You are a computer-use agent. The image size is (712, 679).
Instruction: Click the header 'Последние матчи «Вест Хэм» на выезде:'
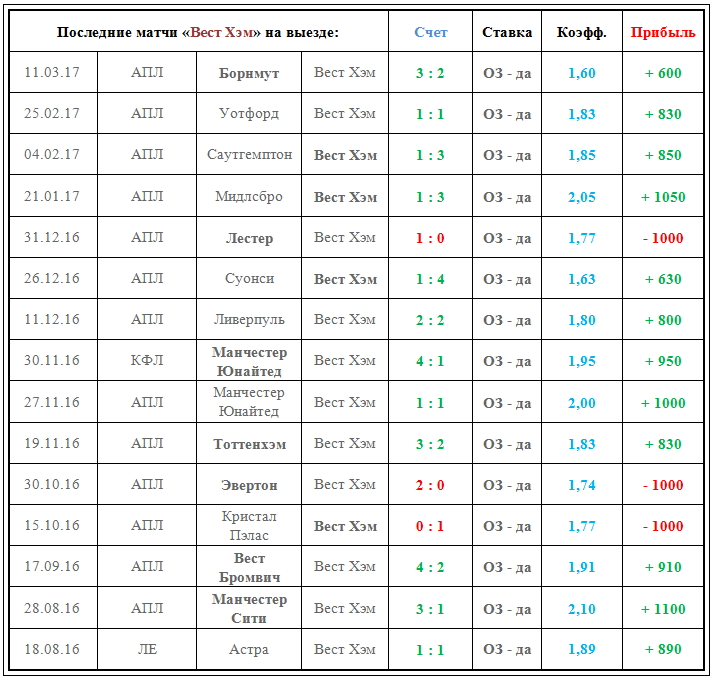coord(198,33)
